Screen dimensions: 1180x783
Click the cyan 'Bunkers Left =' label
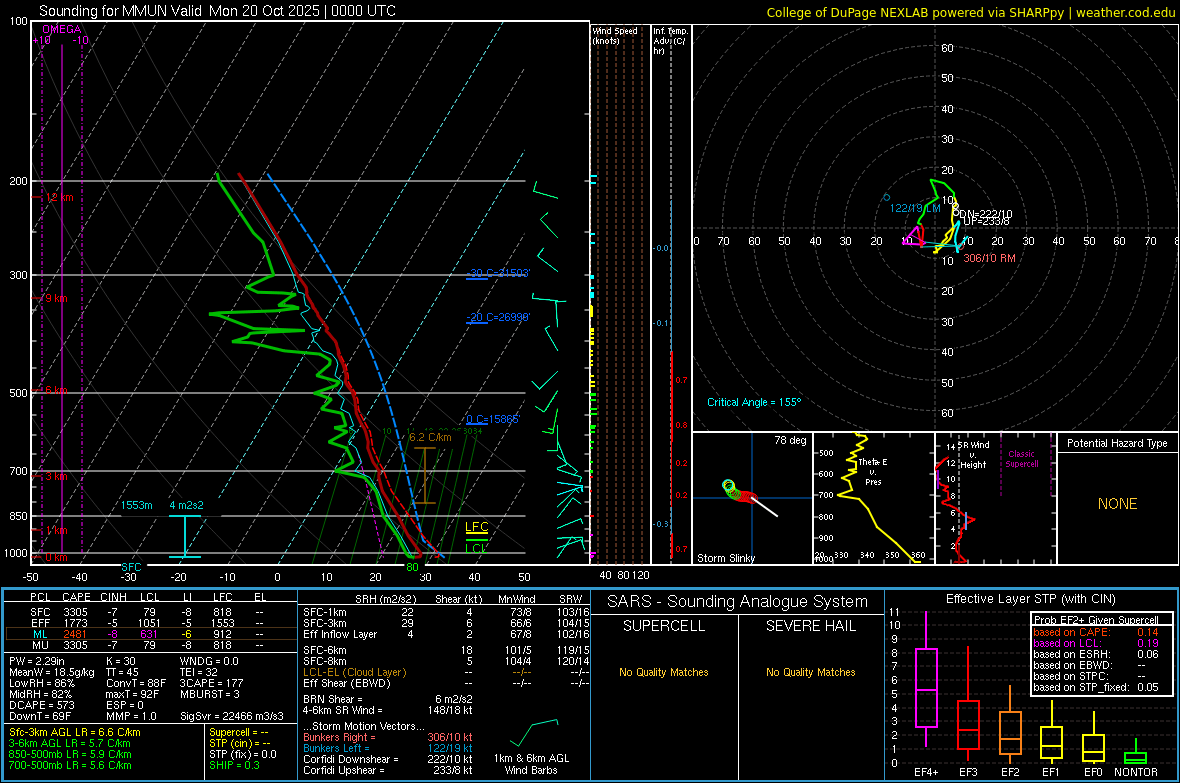click(x=336, y=748)
